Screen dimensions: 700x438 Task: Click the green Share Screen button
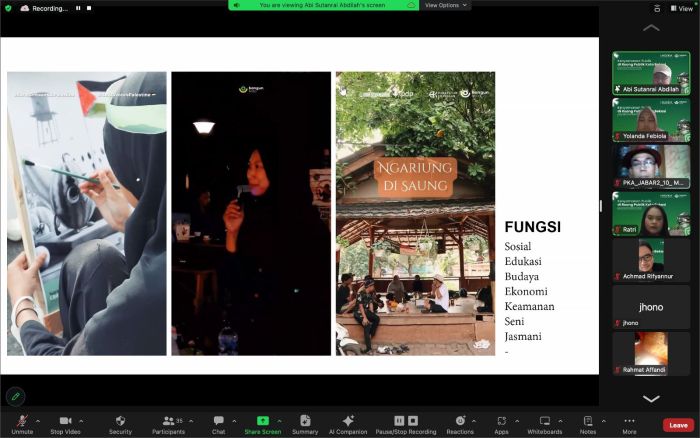(x=262, y=422)
